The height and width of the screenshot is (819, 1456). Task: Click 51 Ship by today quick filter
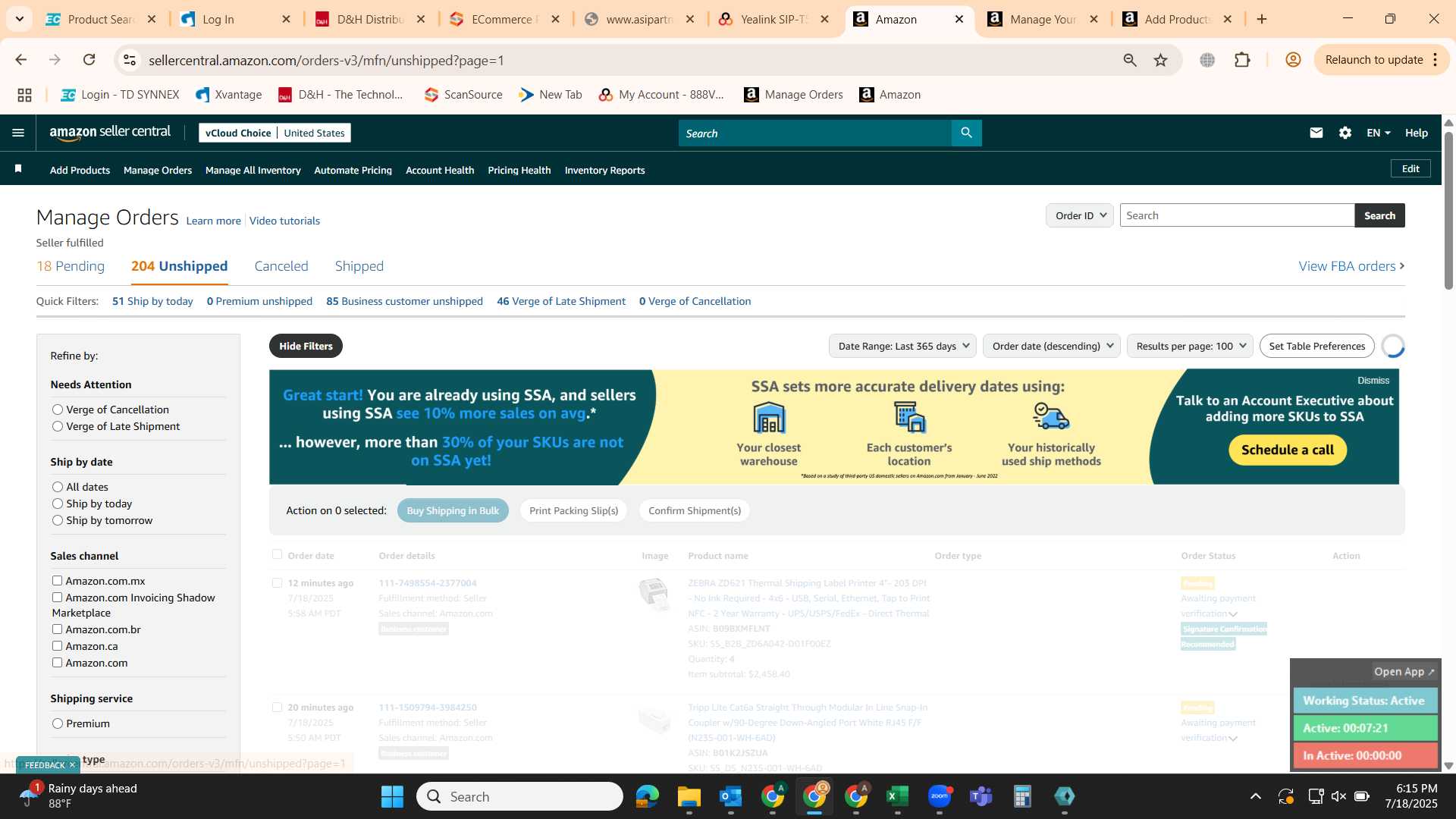pyautogui.click(x=152, y=301)
